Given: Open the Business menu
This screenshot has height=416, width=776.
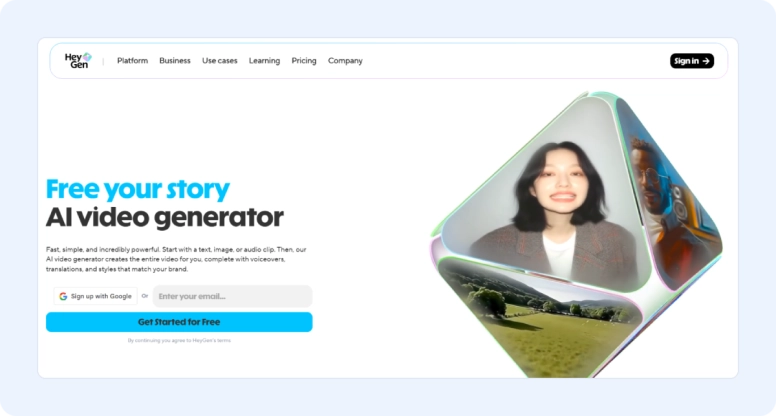Looking at the screenshot, I should point(175,60).
